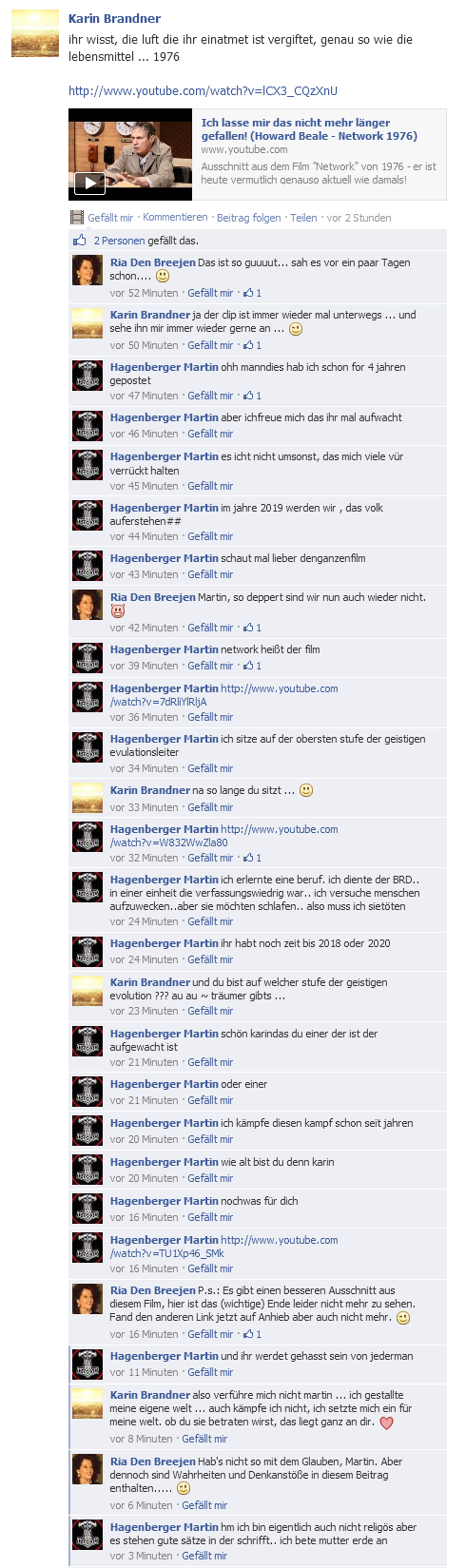Click like-count thumb on the 39-minute comment
This screenshot has height=1568, width=466.
pos(248,666)
